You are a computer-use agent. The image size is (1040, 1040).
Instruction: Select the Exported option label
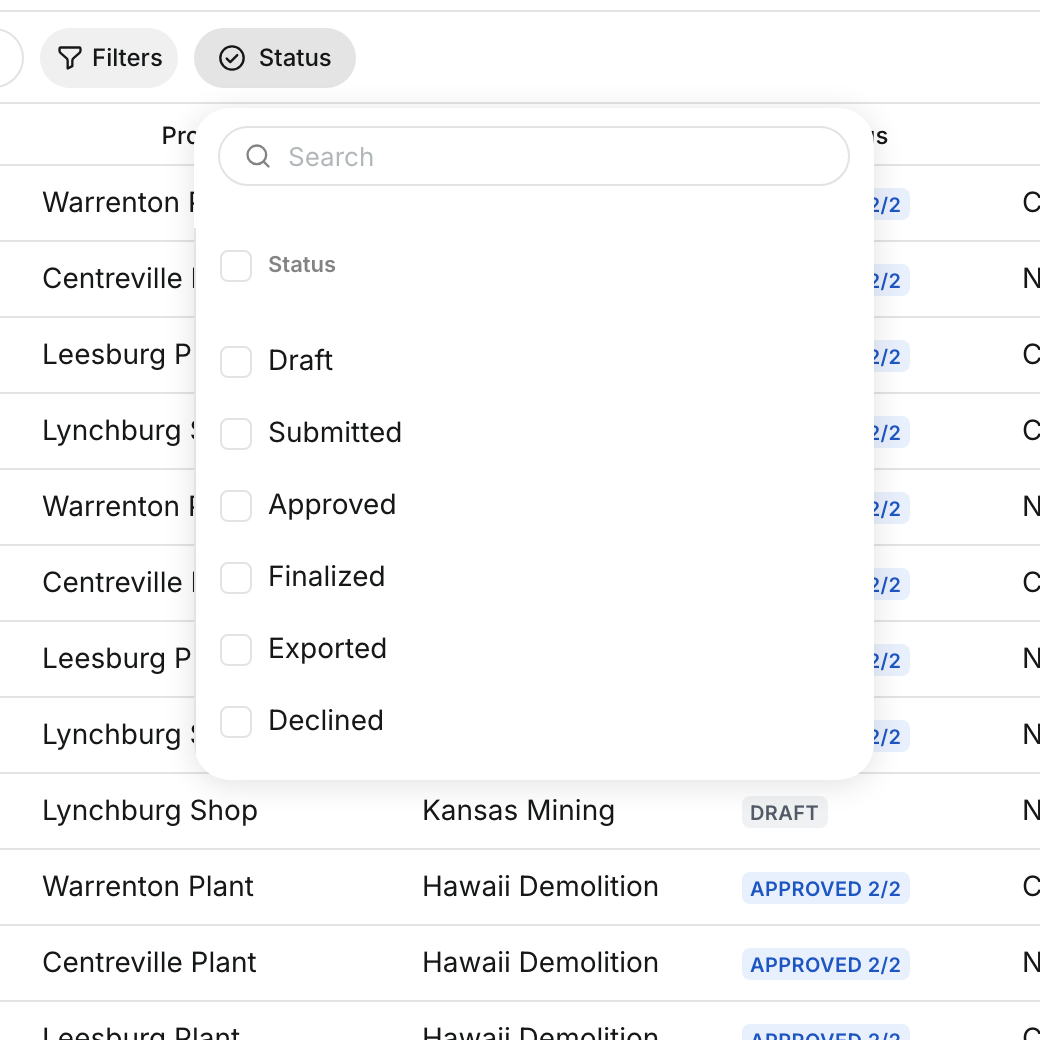tap(328, 649)
